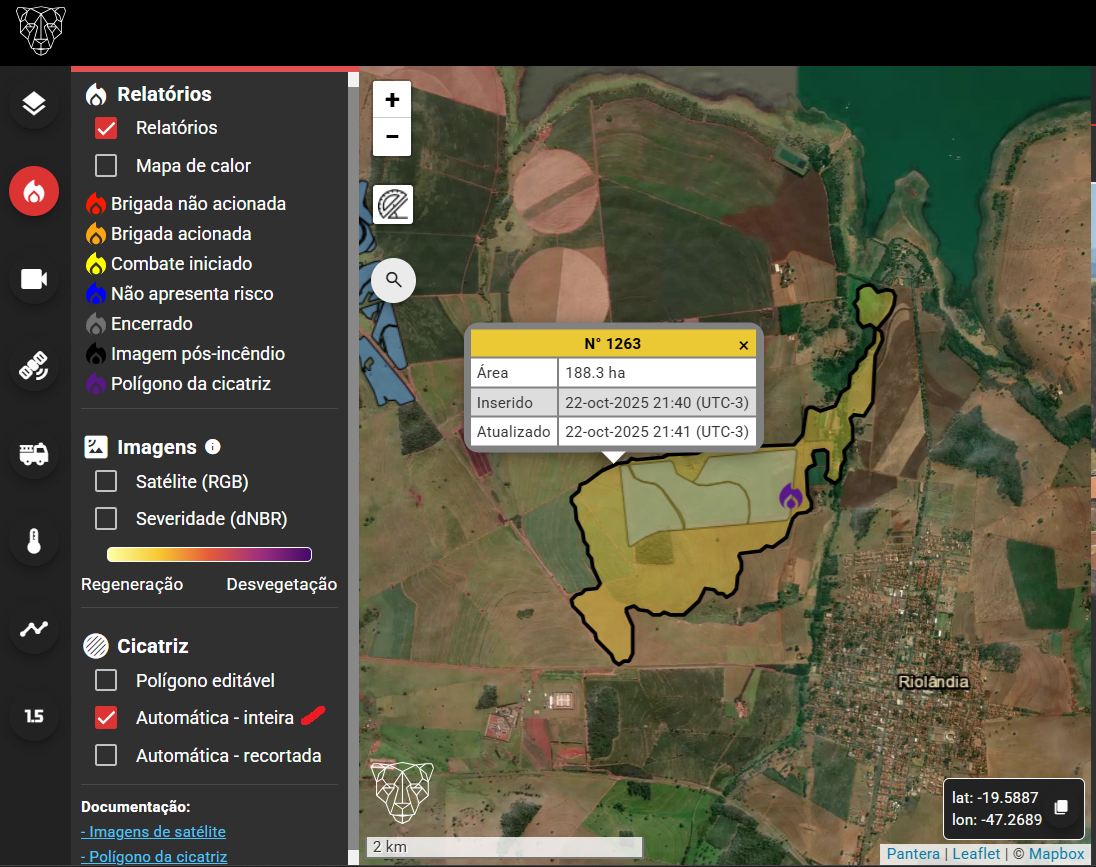Click the purple scar flame marker on map
The width and height of the screenshot is (1096, 867).
click(790, 496)
